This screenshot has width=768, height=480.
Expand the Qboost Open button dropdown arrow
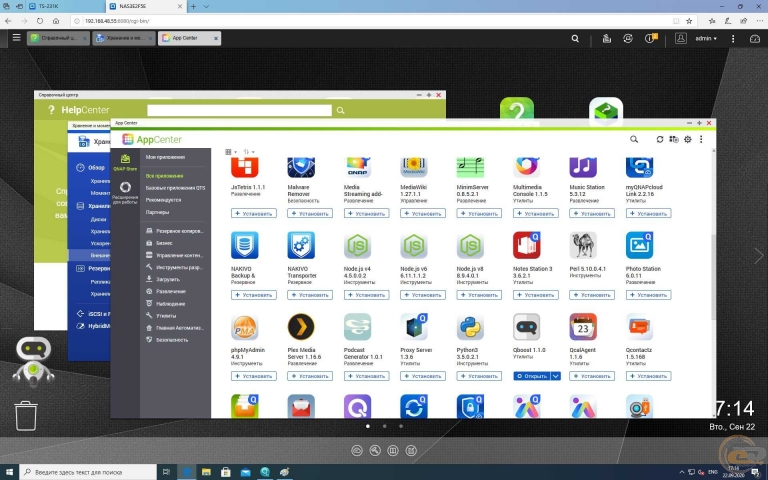(555, 376)
